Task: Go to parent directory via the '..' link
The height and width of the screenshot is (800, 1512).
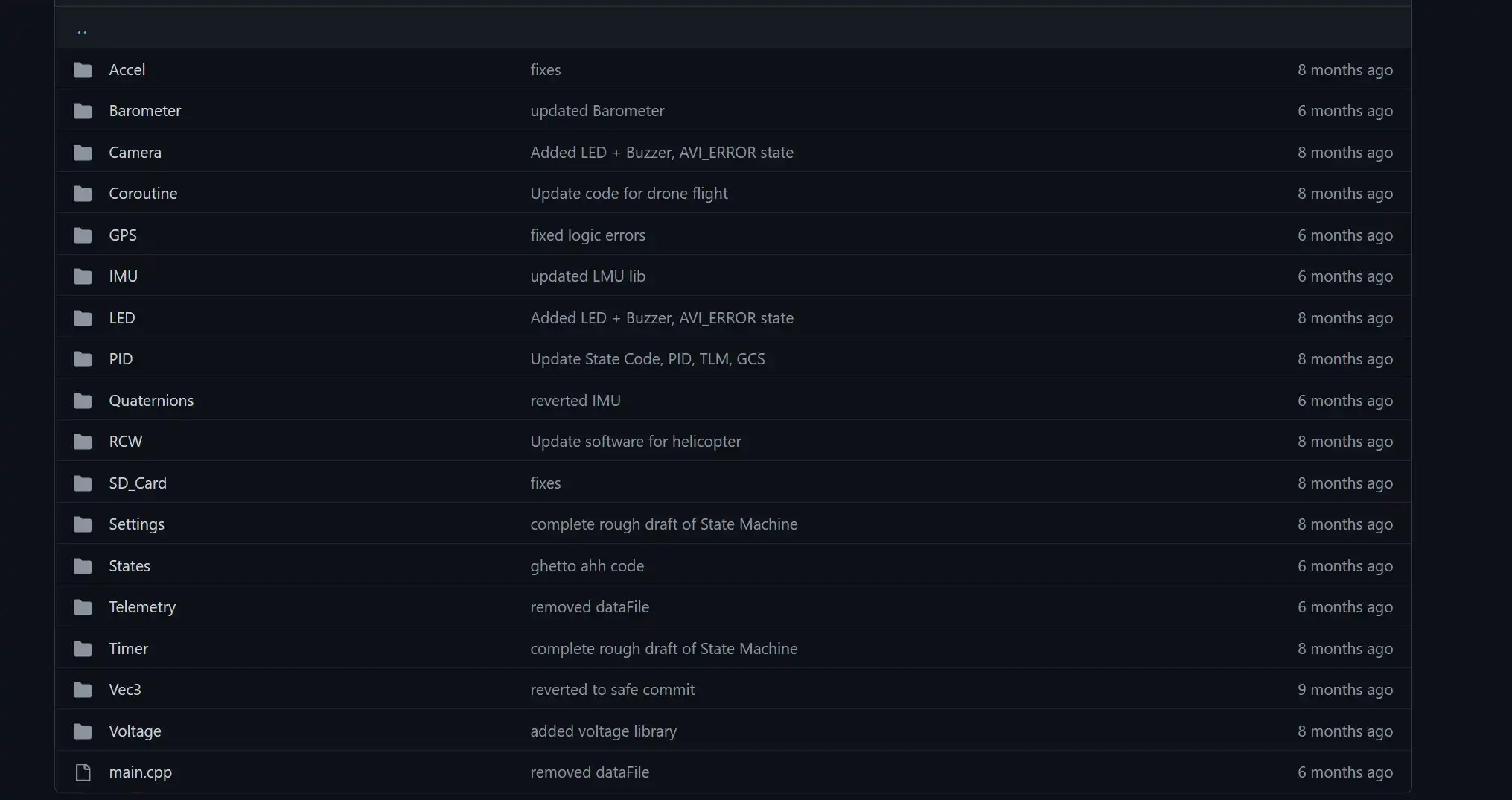Action: (x=82, y=31)
